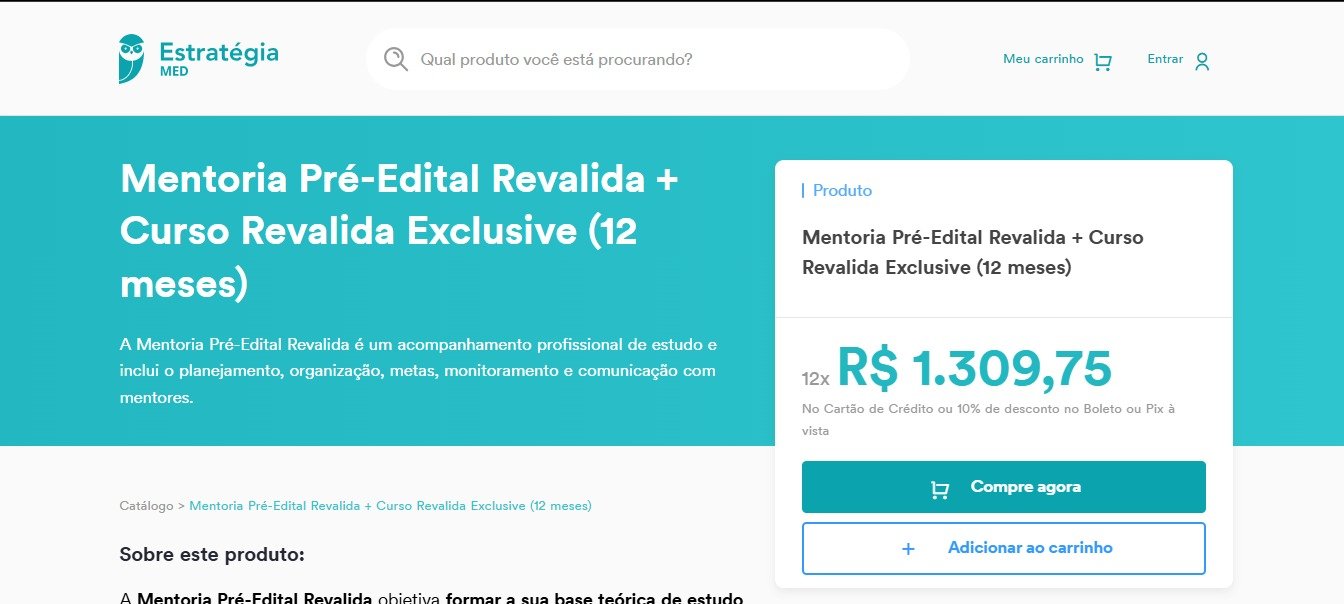Image resolution: width=1344 pixels, height=604 pixels.
Task: Click the product name inside the white card
Action: pos(973,252)
